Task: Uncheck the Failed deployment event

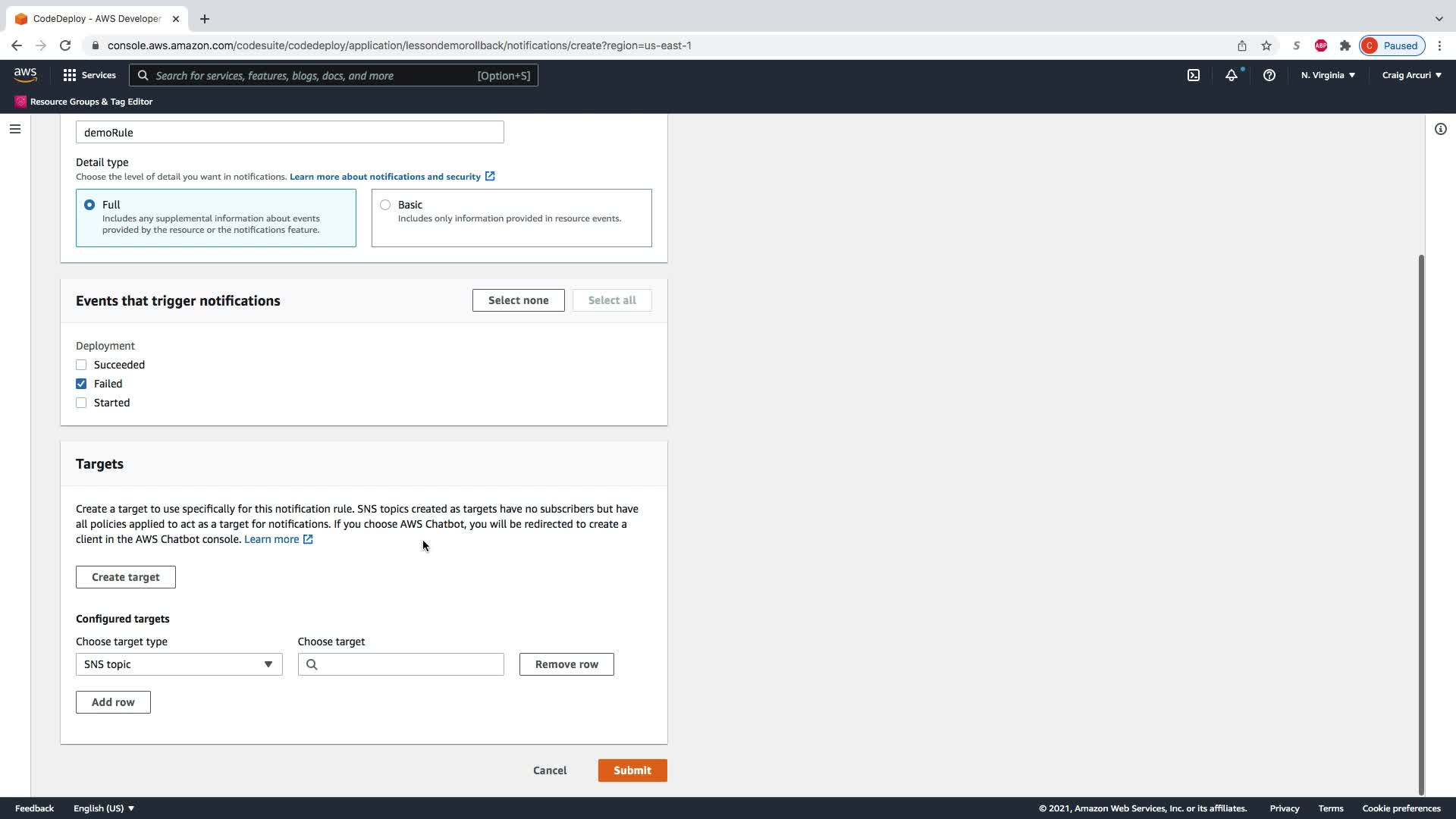Action: 81,384
